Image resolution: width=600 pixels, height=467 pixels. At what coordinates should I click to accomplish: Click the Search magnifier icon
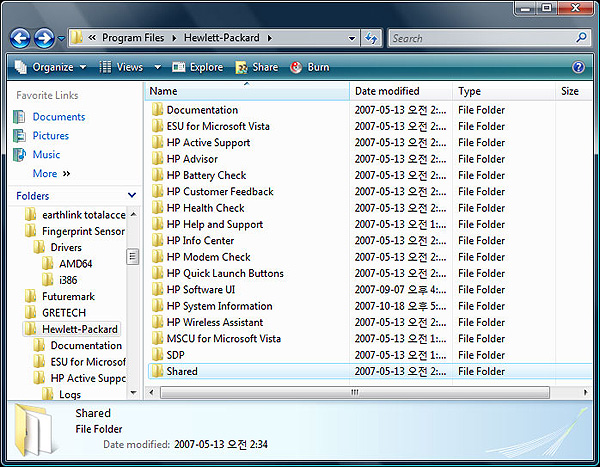(x=581, y=38)
